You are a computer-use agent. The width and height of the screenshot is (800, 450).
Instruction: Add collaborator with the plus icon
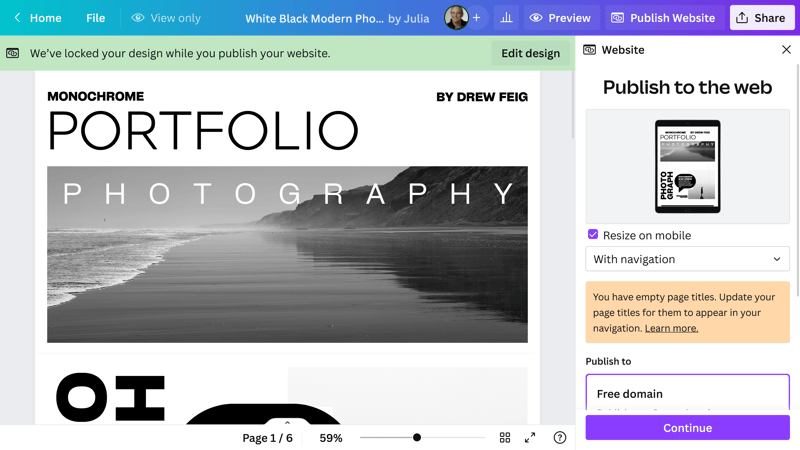click(477, 18)
